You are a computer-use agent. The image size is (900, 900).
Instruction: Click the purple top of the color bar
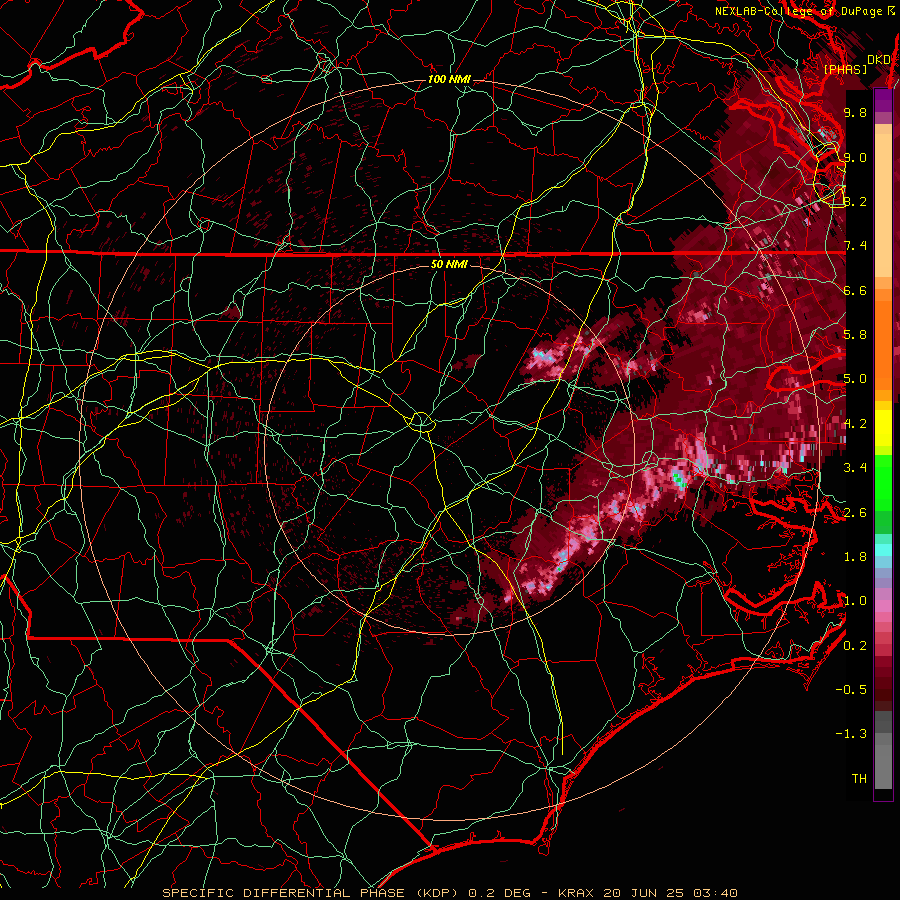[x=883, y=100]
